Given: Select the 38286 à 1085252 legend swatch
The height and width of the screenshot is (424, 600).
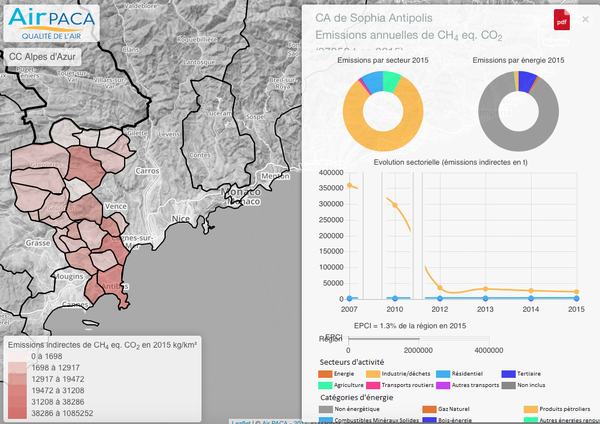Looking at the screenshot, I should pos(17,411).
